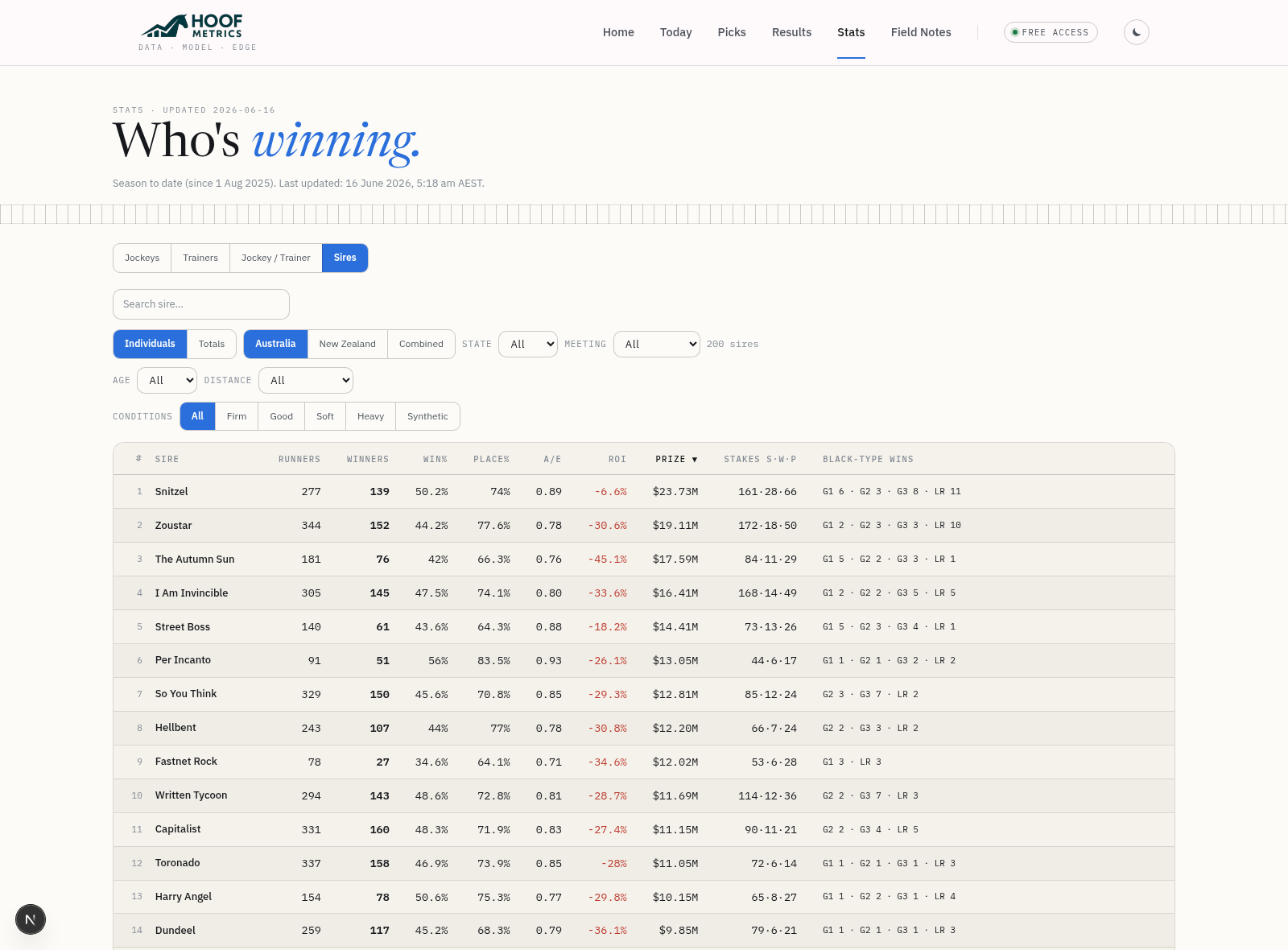
Task: Select the Combined region toggle
Action: pyautogui.click(x=421, y=344)
